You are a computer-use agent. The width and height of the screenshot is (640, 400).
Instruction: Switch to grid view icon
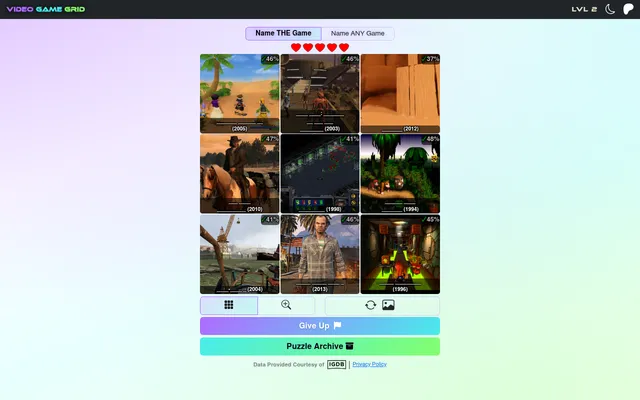tap(229, 305)
